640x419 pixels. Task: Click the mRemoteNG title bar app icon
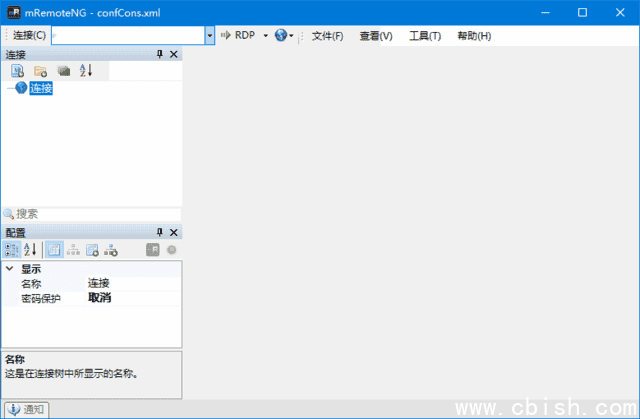click(14, 12)
